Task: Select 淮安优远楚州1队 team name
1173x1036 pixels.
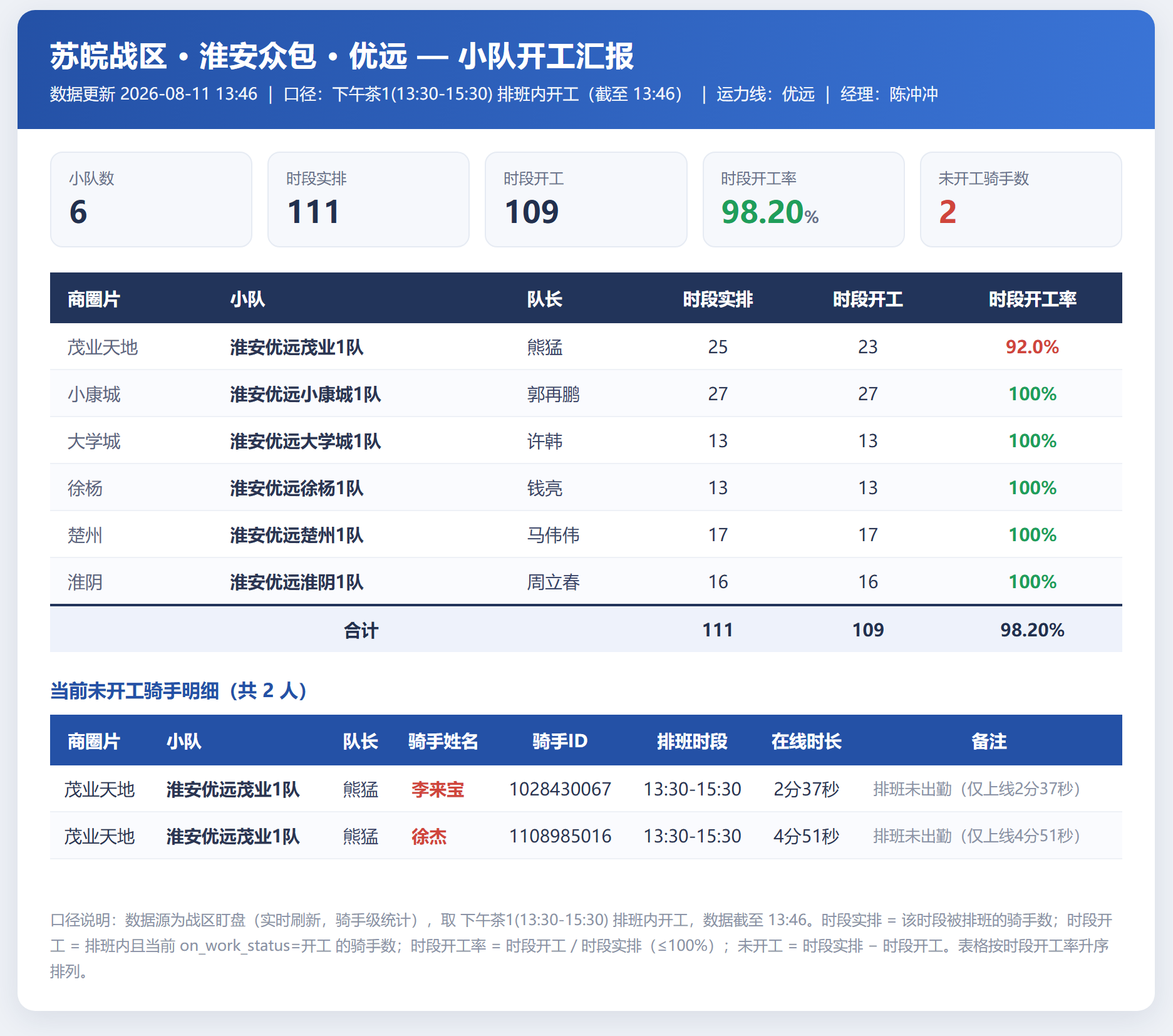Action: pos(296,535)
